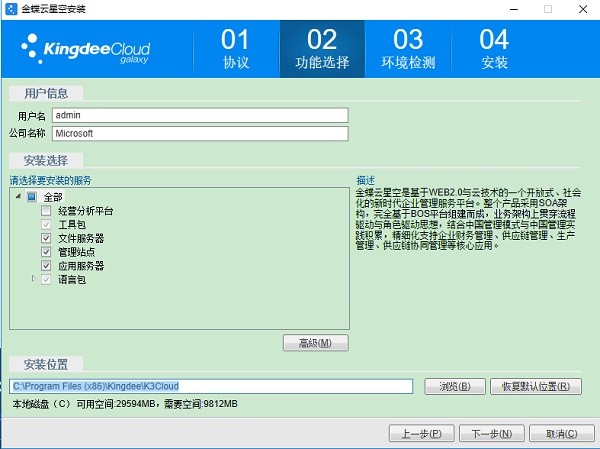The height and width of the screenshot is (449, 600).
Task: Jump to step 04 安装
Action: coord(494,49)
